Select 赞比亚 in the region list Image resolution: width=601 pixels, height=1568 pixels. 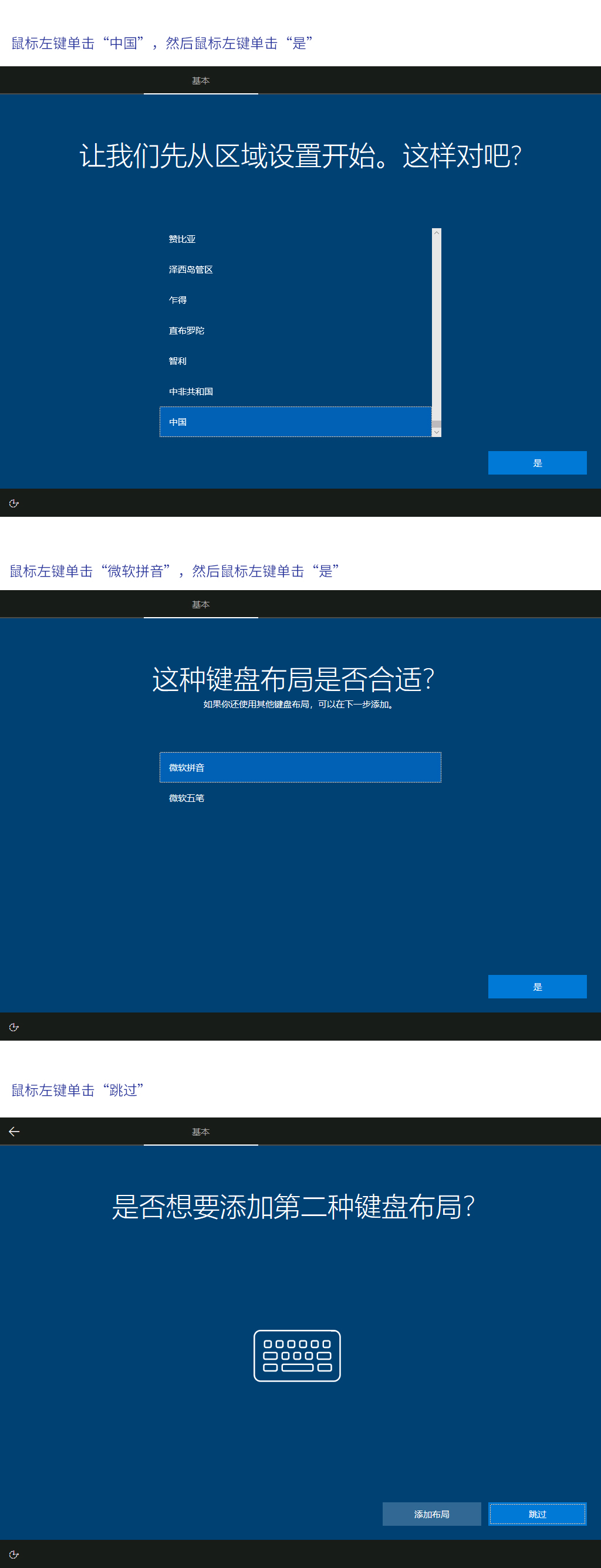[296, 239]
